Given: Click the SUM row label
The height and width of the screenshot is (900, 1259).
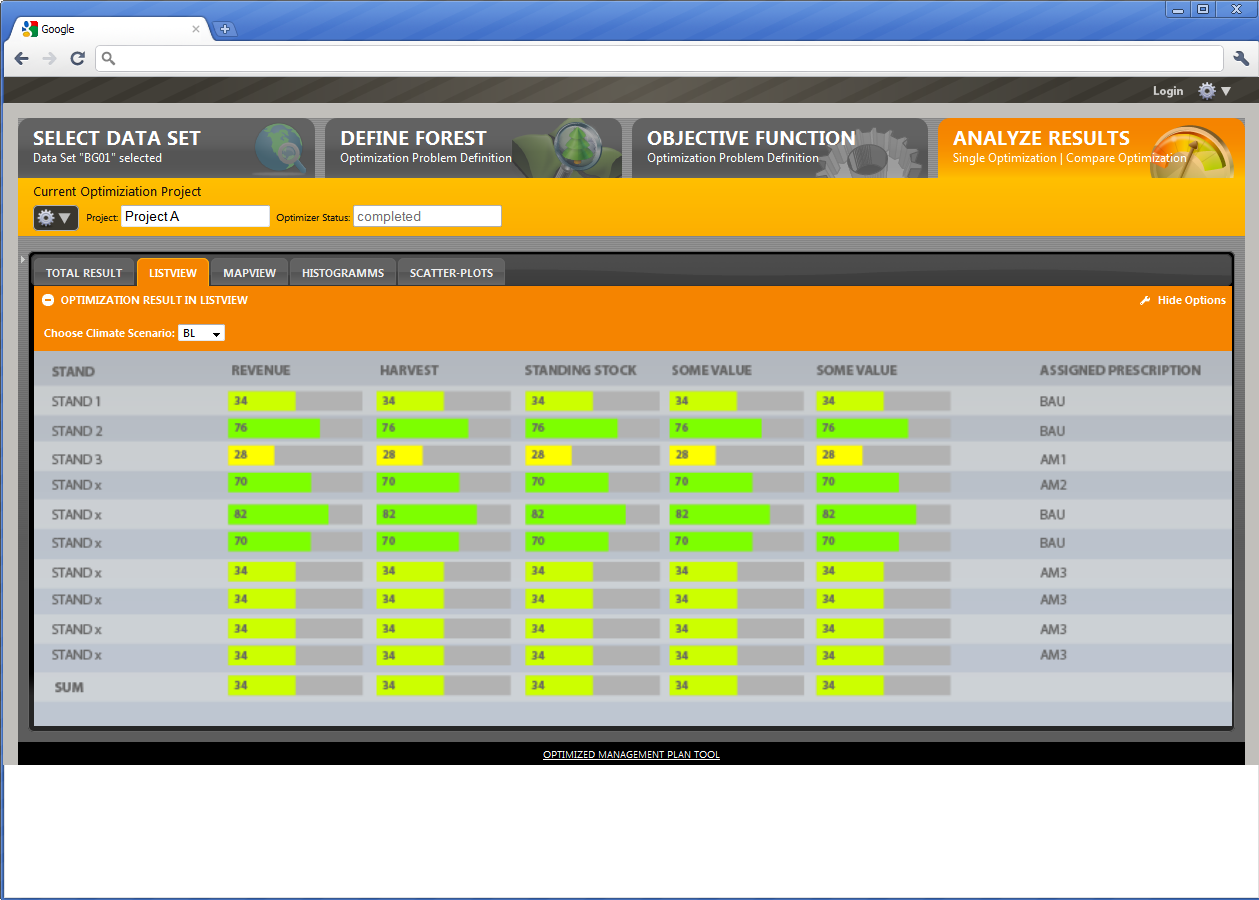Looking at the screenshot, I should (69, 687).
